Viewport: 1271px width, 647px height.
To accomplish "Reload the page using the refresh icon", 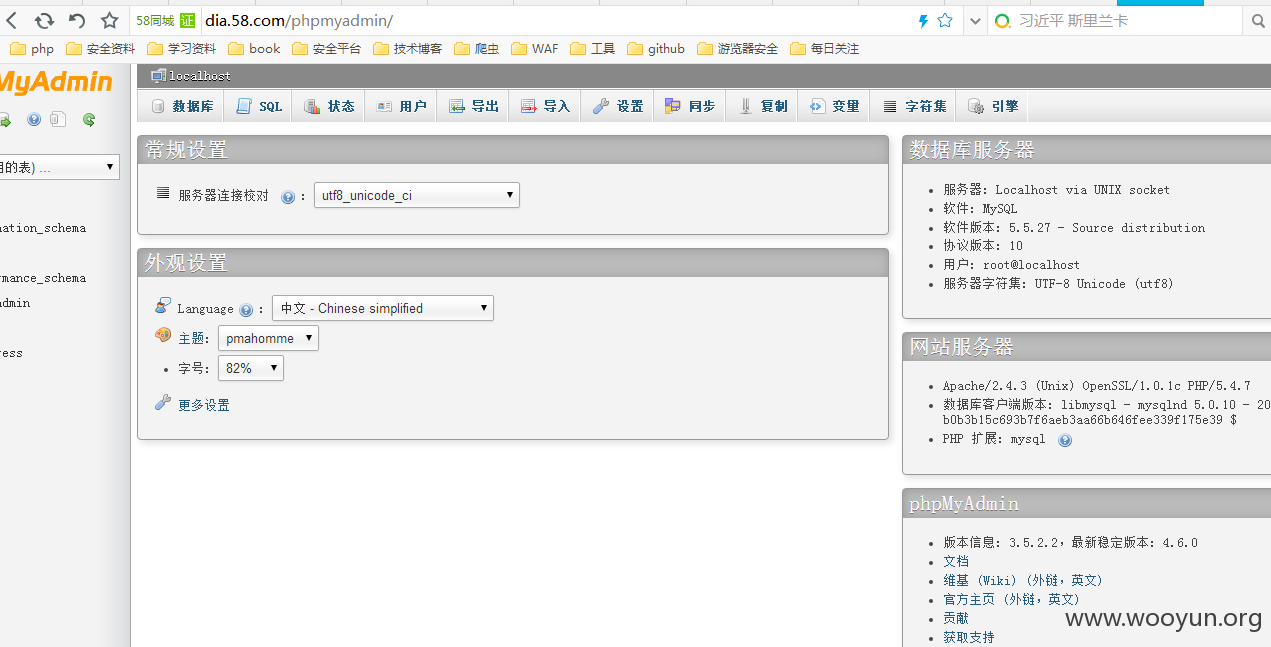I will click(x=44, y=20).
